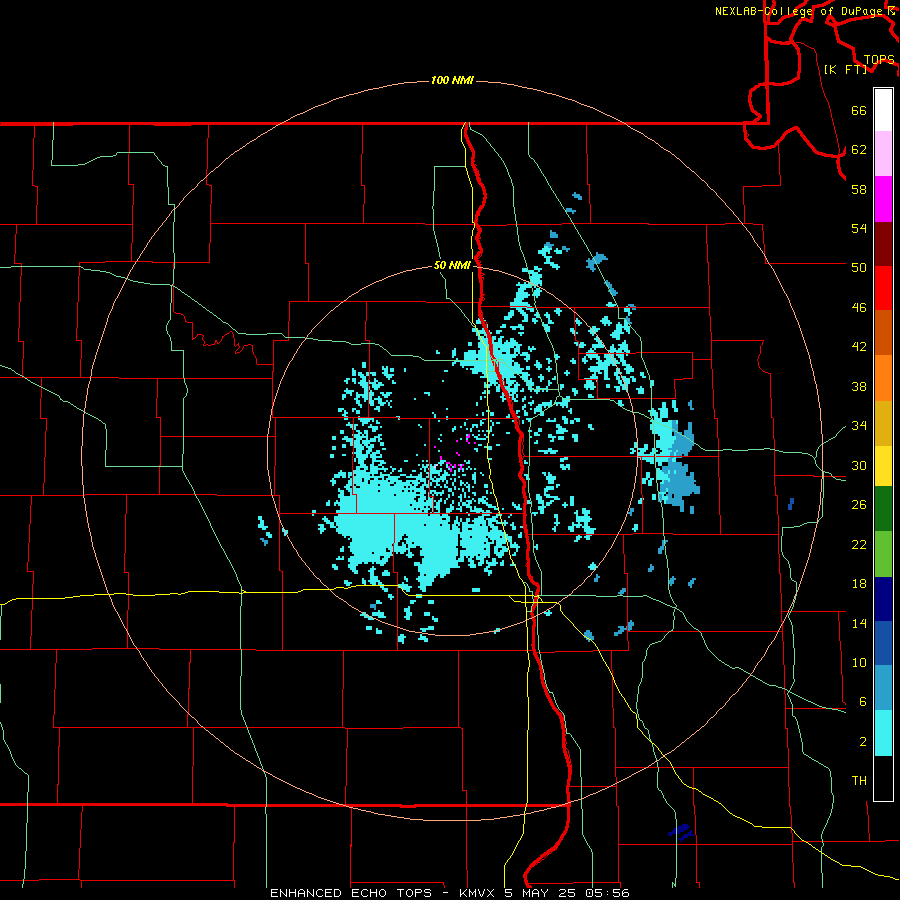Click the "TOPS" legend heading
900x900 pixels.
[879, 60]
